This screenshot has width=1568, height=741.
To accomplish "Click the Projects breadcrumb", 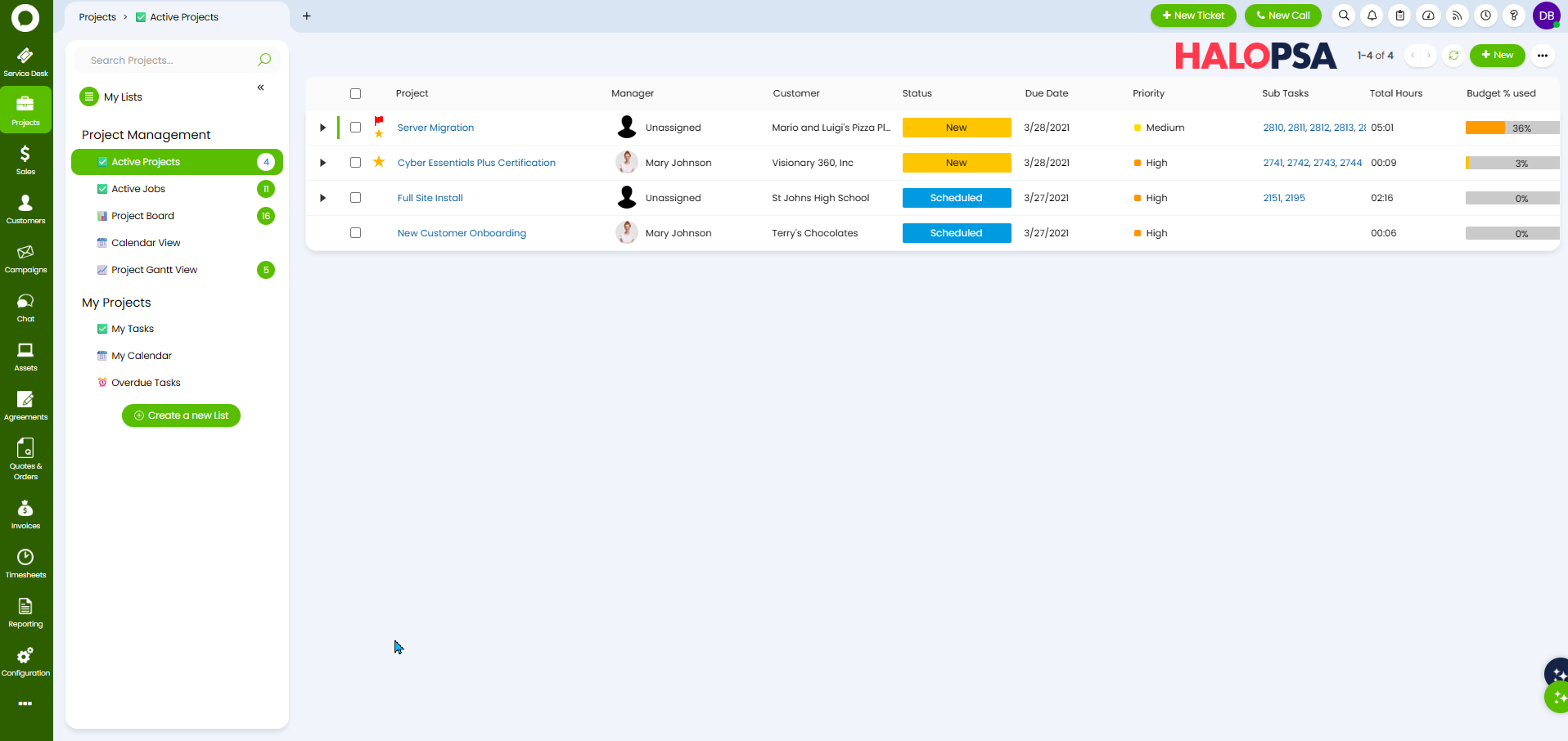I will click(x=97, y=17).
